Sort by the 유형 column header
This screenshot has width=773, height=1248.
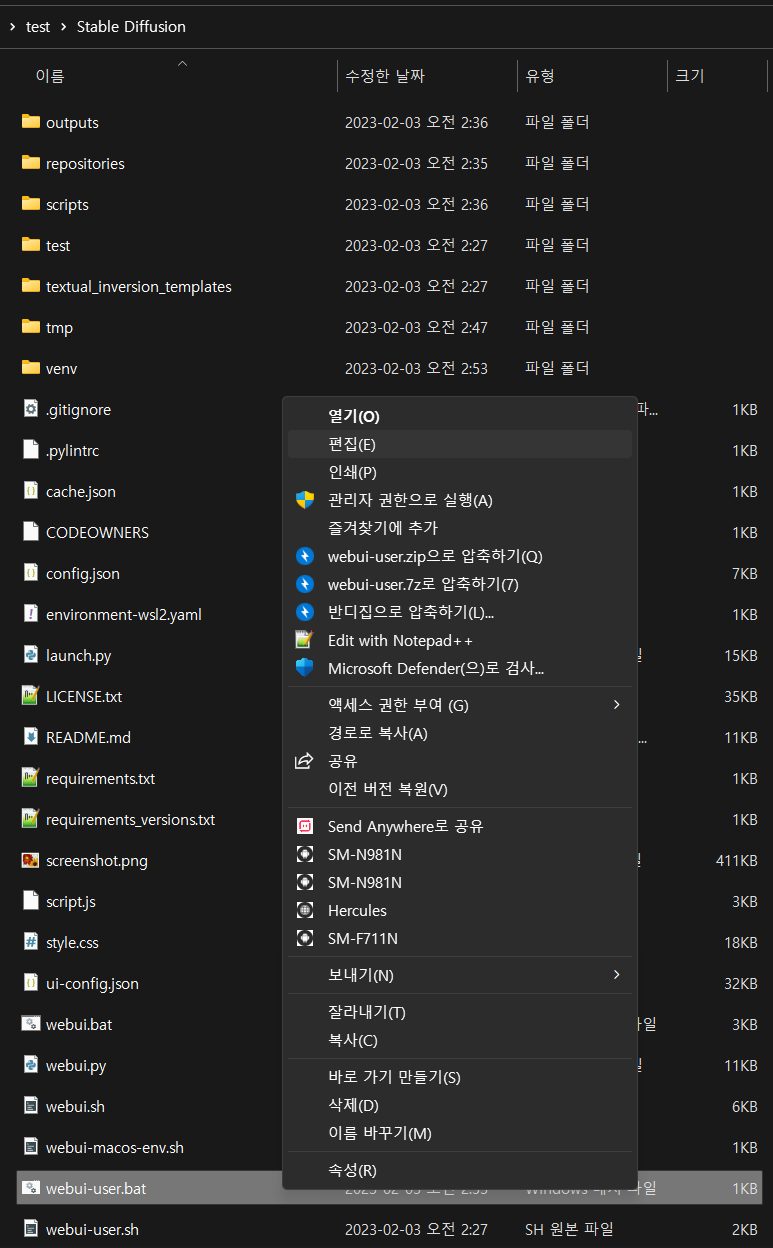tap(540, 76)
